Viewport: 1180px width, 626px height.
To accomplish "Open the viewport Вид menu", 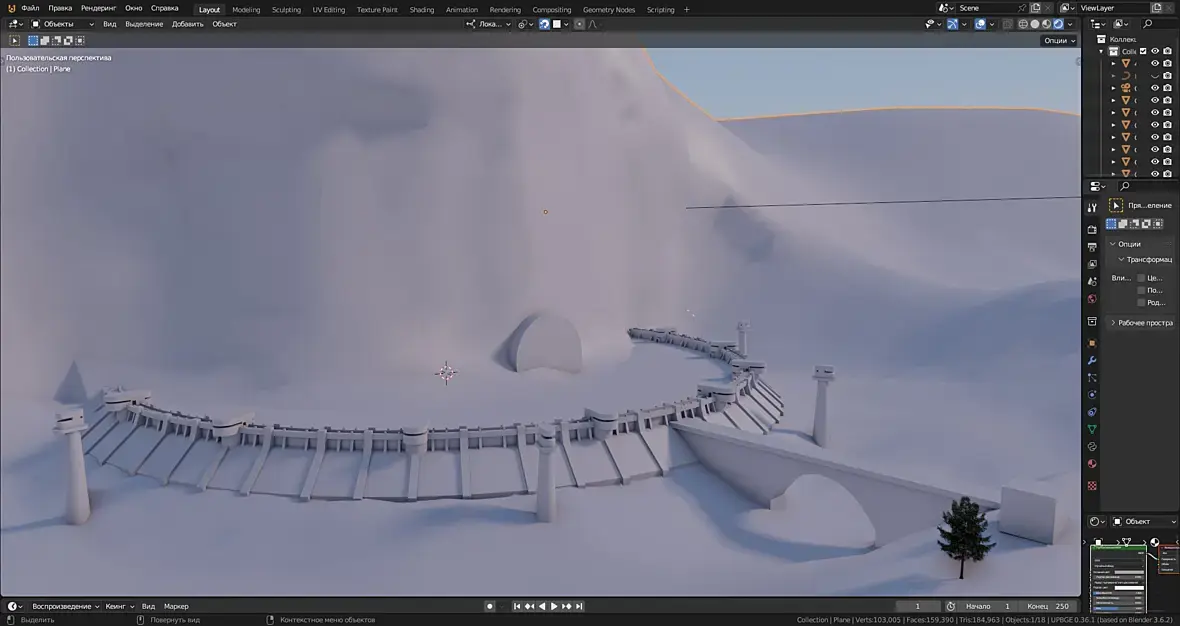I will 110,24.
